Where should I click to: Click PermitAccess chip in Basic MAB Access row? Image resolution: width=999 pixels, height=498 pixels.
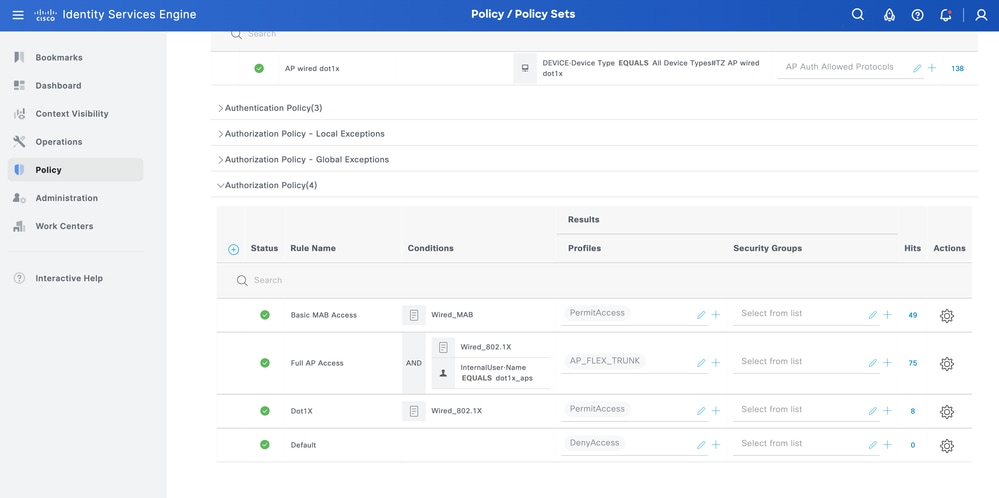tap(597, 313)
